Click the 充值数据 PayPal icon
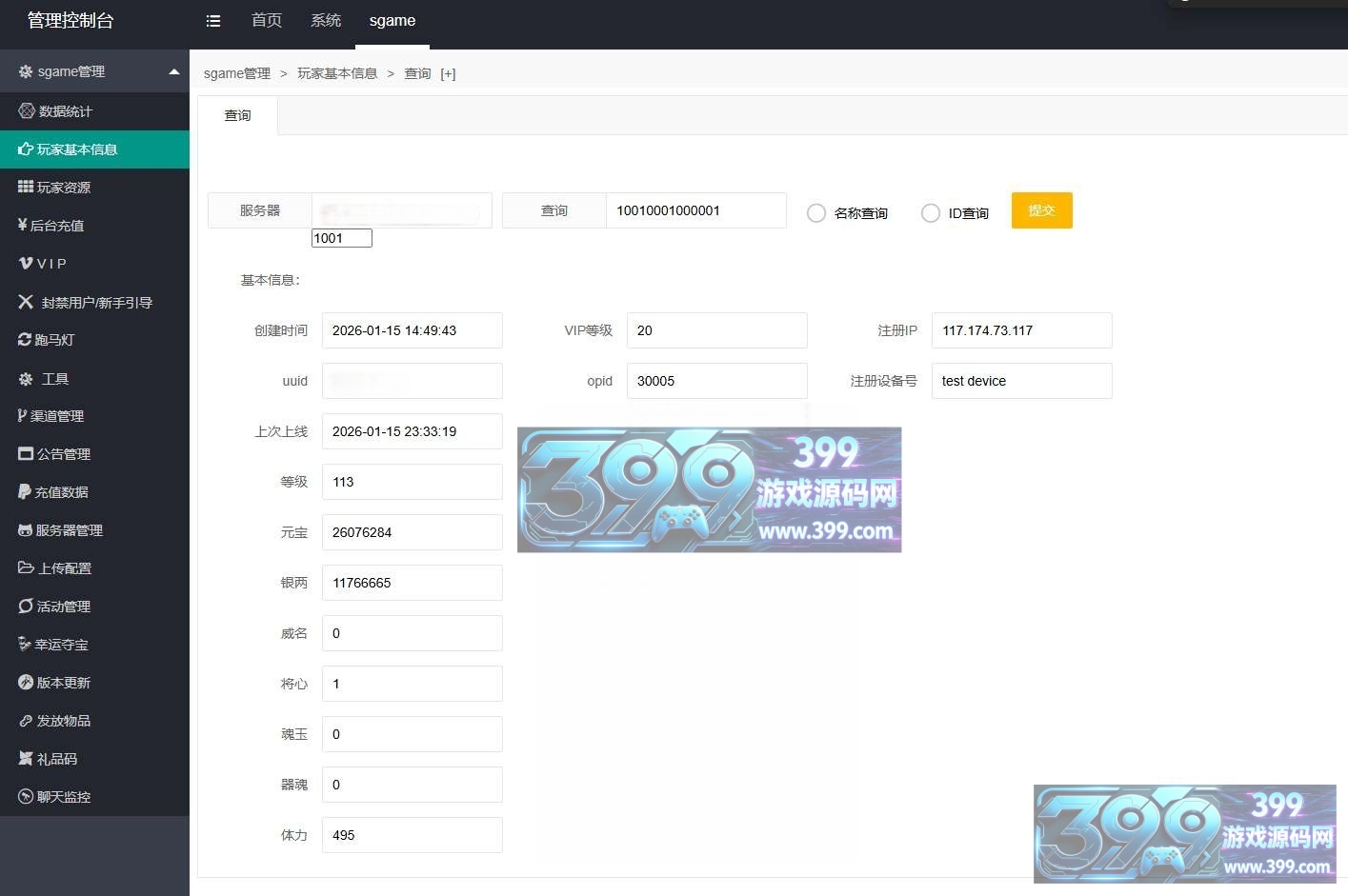Screen dimensions: 1348x896 (x=25, y=492)
